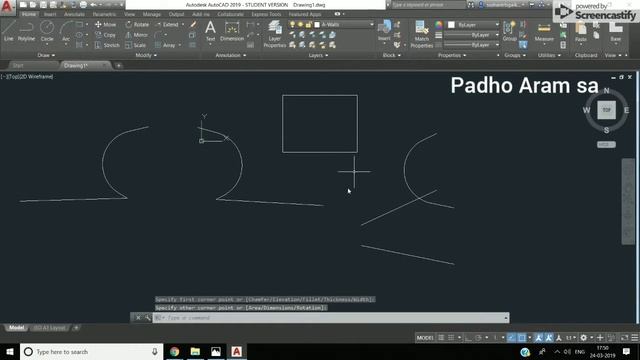Screen dimensions: 640x360
Task: Activate the Stretch tool
Action: pyautogui.click(x=107, y=45)
